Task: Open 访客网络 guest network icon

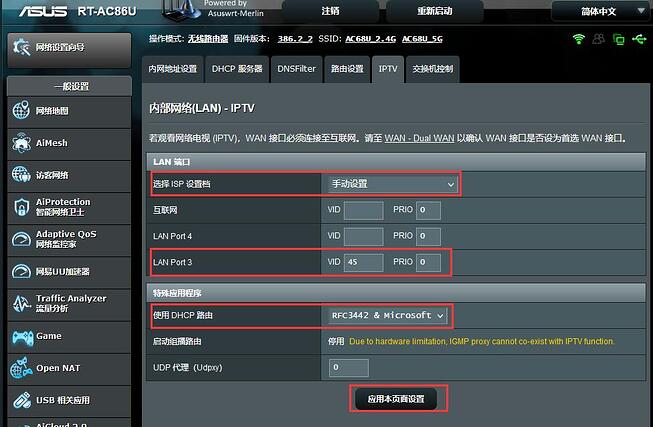Action: coord(20,175)
